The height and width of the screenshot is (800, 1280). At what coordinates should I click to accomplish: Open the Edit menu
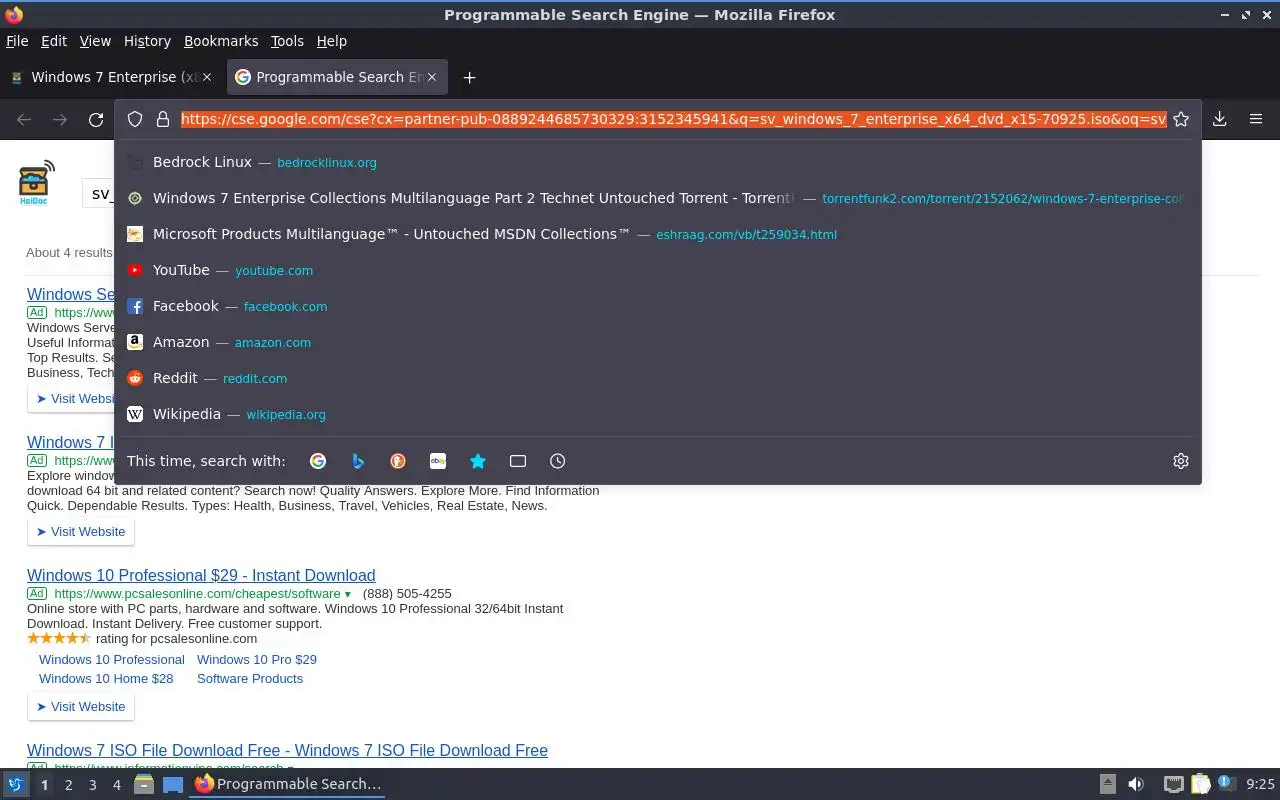pyautogui.click(x=54, y=41)
